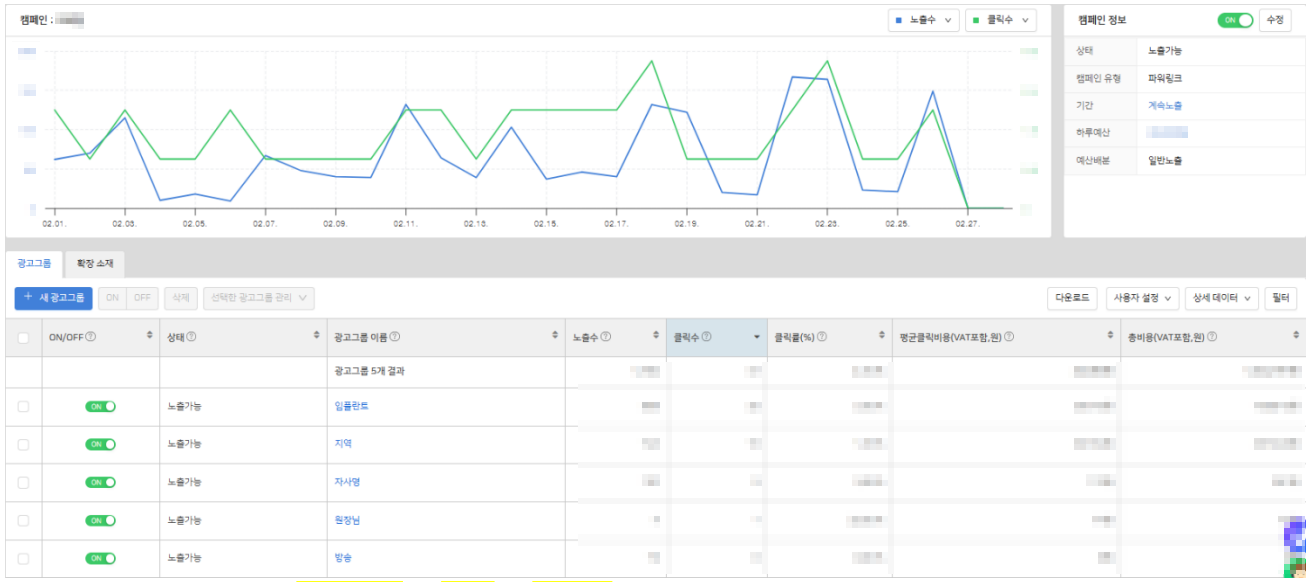Open the 지역 ad group link
The width and height of the screenshot is (1311, 582).
click(343, 444)
